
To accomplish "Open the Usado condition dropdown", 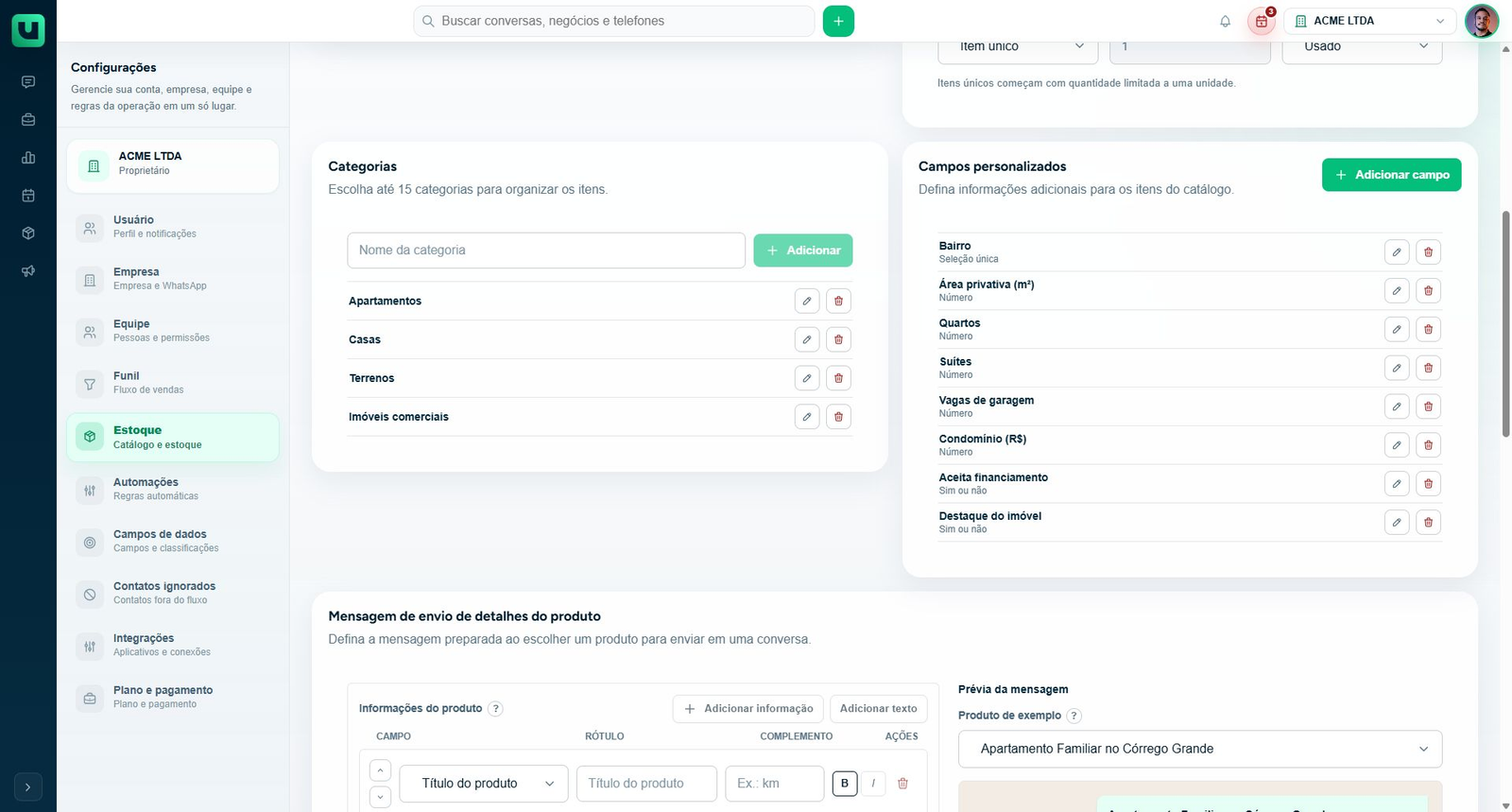I will [1362, 49].
